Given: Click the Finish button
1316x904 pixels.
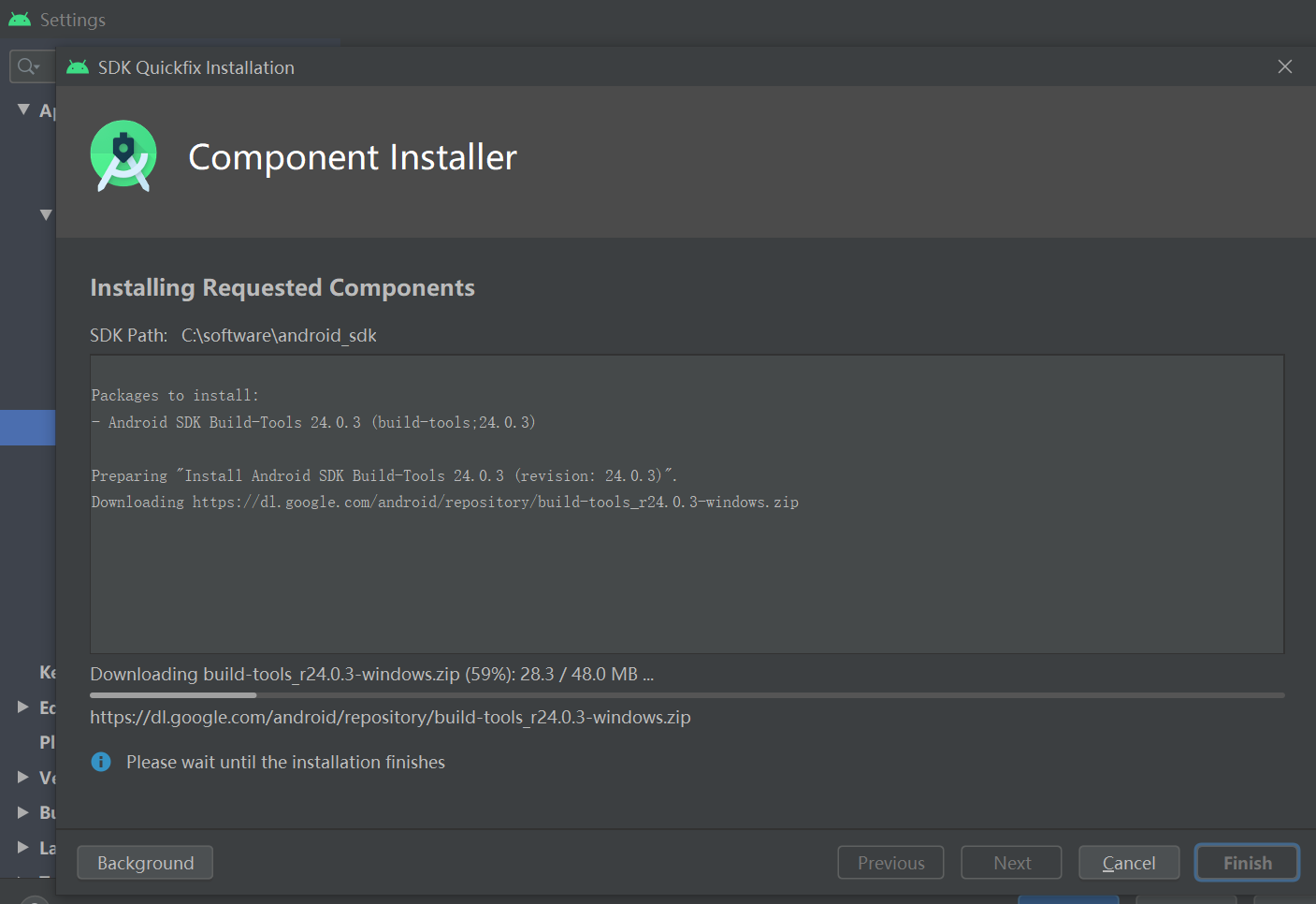Looking at the screenshot, I should pos(1247,863).
